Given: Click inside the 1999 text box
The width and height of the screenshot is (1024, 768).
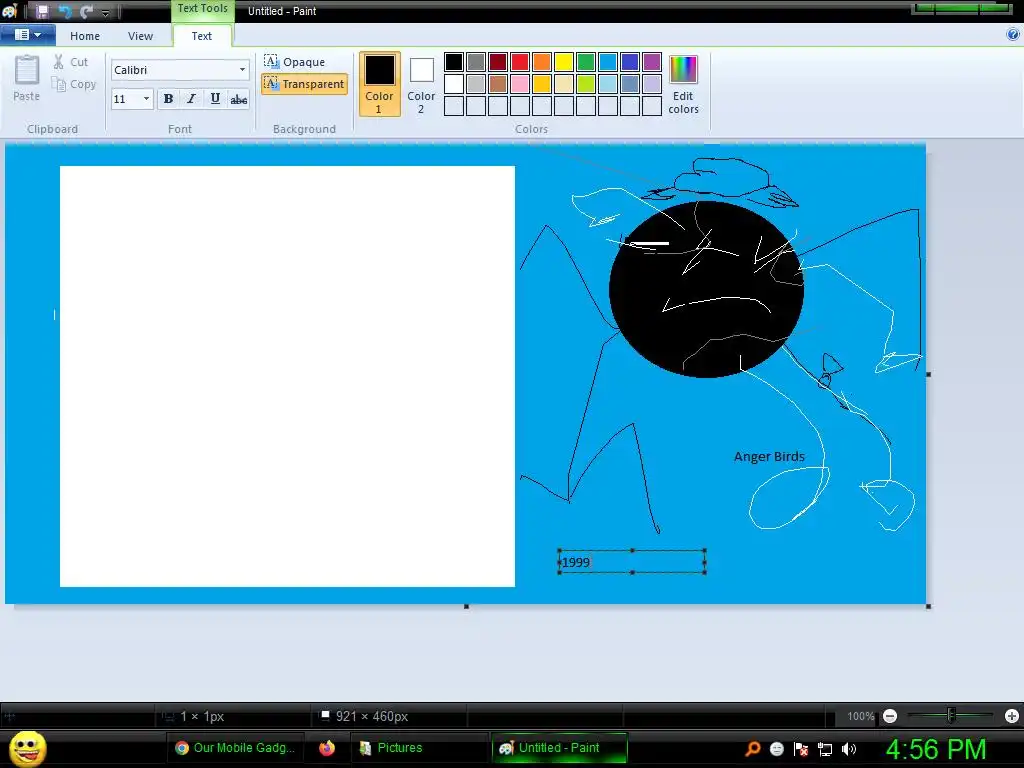Looking at the screenshot, I should coord(632,562).
